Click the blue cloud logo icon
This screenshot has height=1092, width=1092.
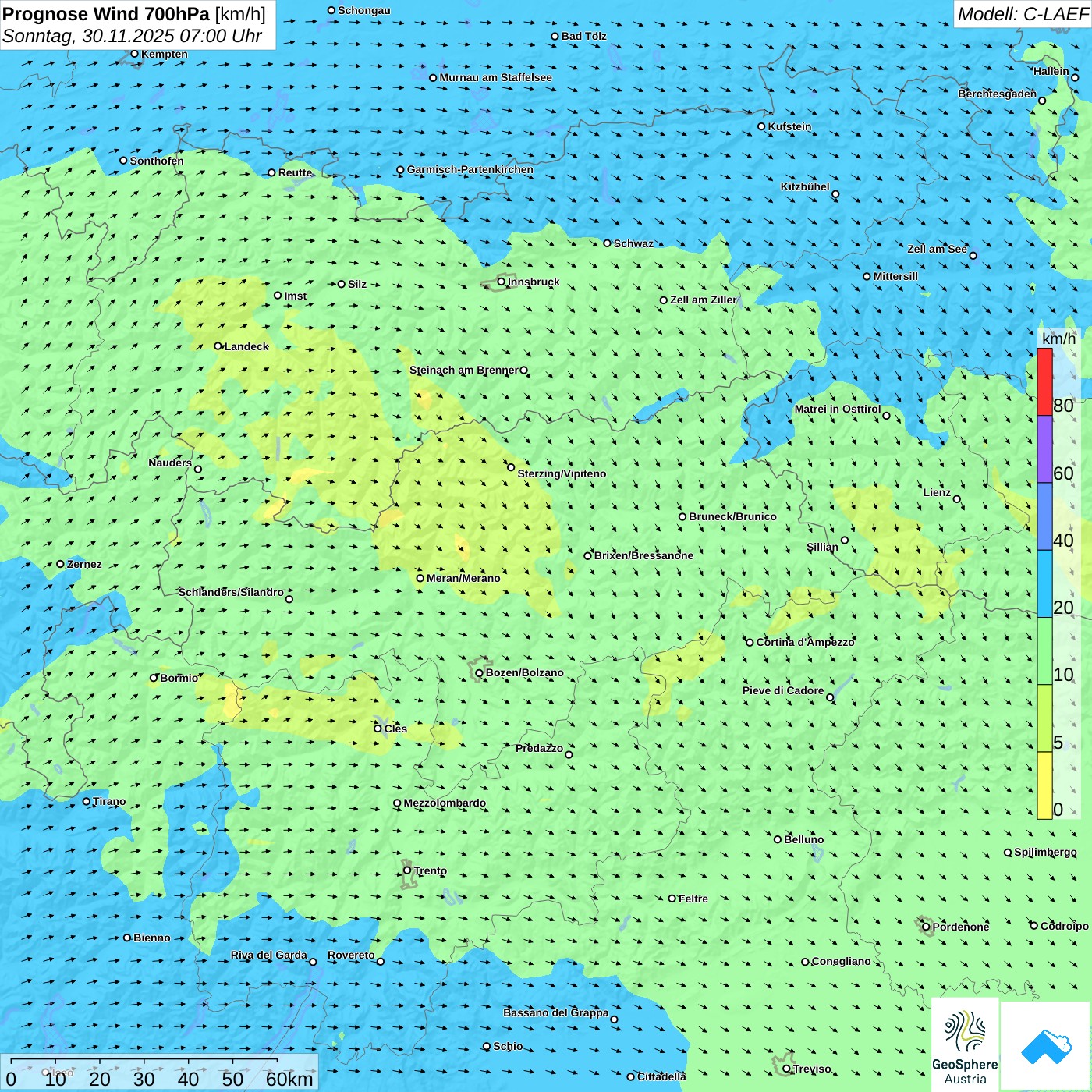coord(1045,1045)
